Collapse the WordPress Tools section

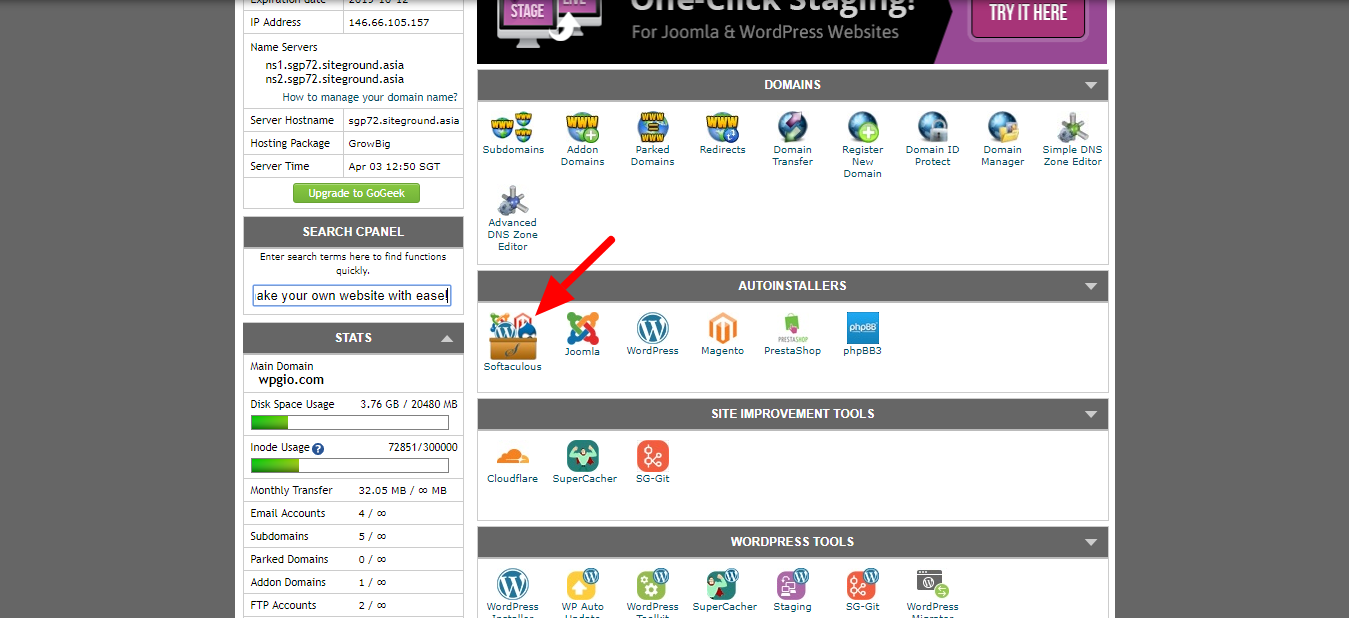[1091, 543]
